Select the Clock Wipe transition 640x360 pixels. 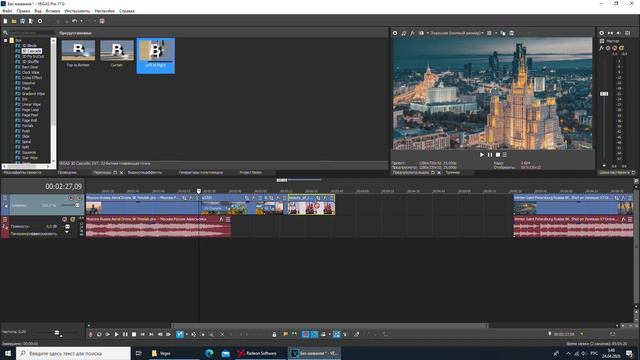click(x=31, y=72)
